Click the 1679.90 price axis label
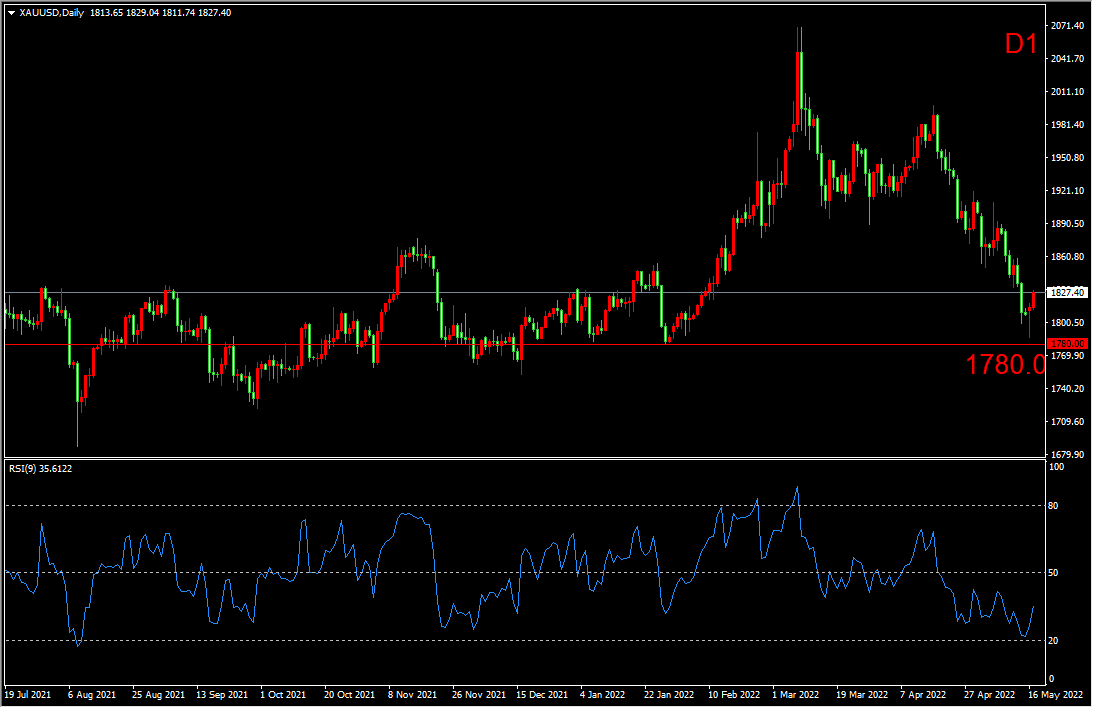The width and height of the screenshot is (1093, 708). point(1066,454)
